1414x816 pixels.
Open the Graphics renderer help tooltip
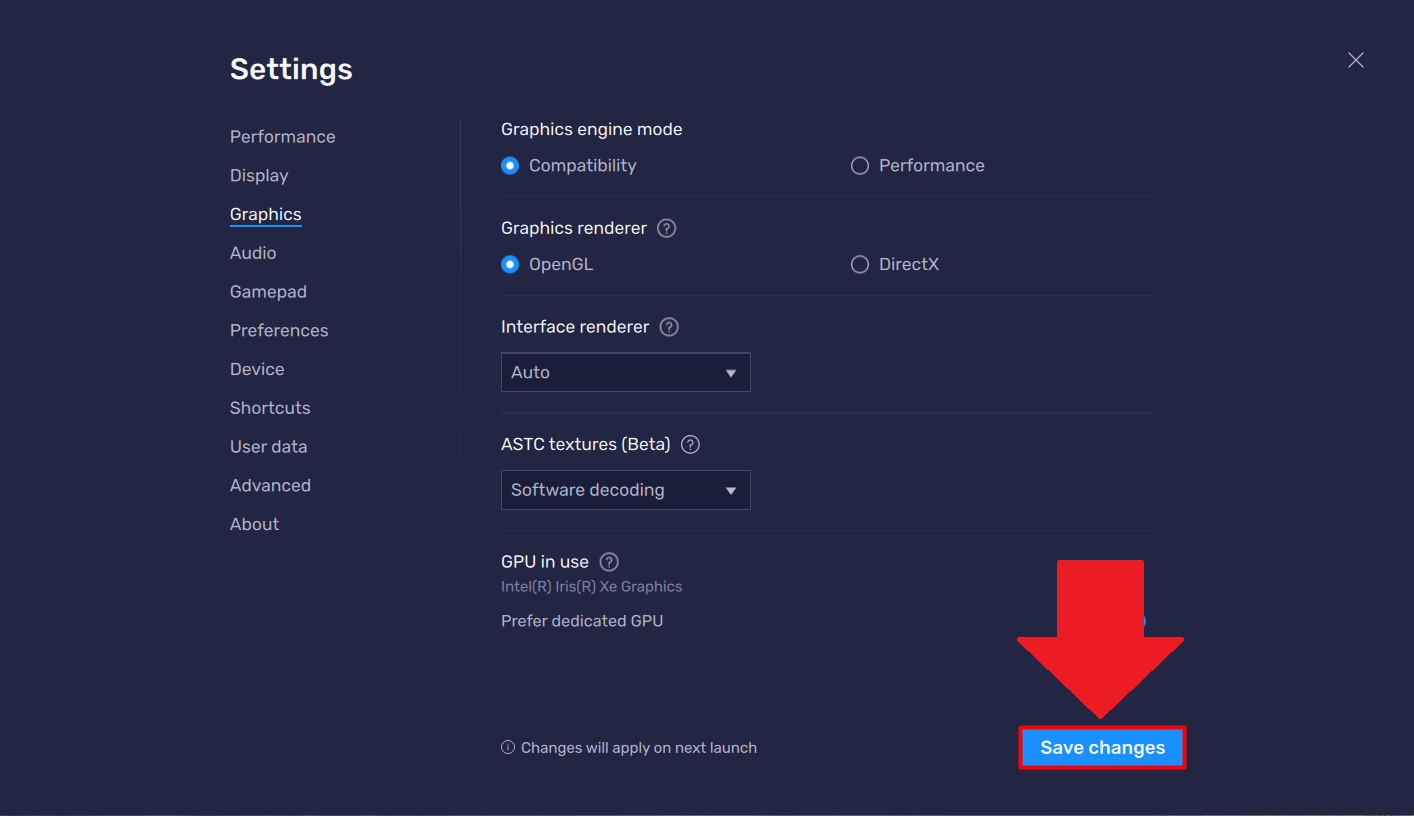[x=666, y=228]
